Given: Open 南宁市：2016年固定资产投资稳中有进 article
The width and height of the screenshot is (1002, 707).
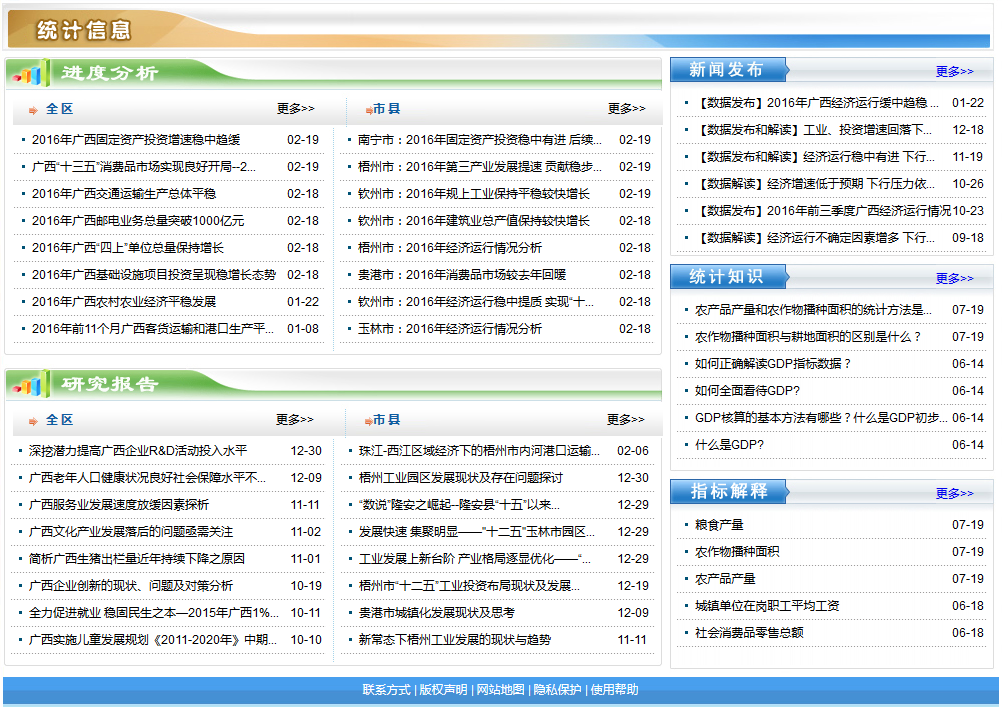Looking at the screenshot, I should pos(480,140).
